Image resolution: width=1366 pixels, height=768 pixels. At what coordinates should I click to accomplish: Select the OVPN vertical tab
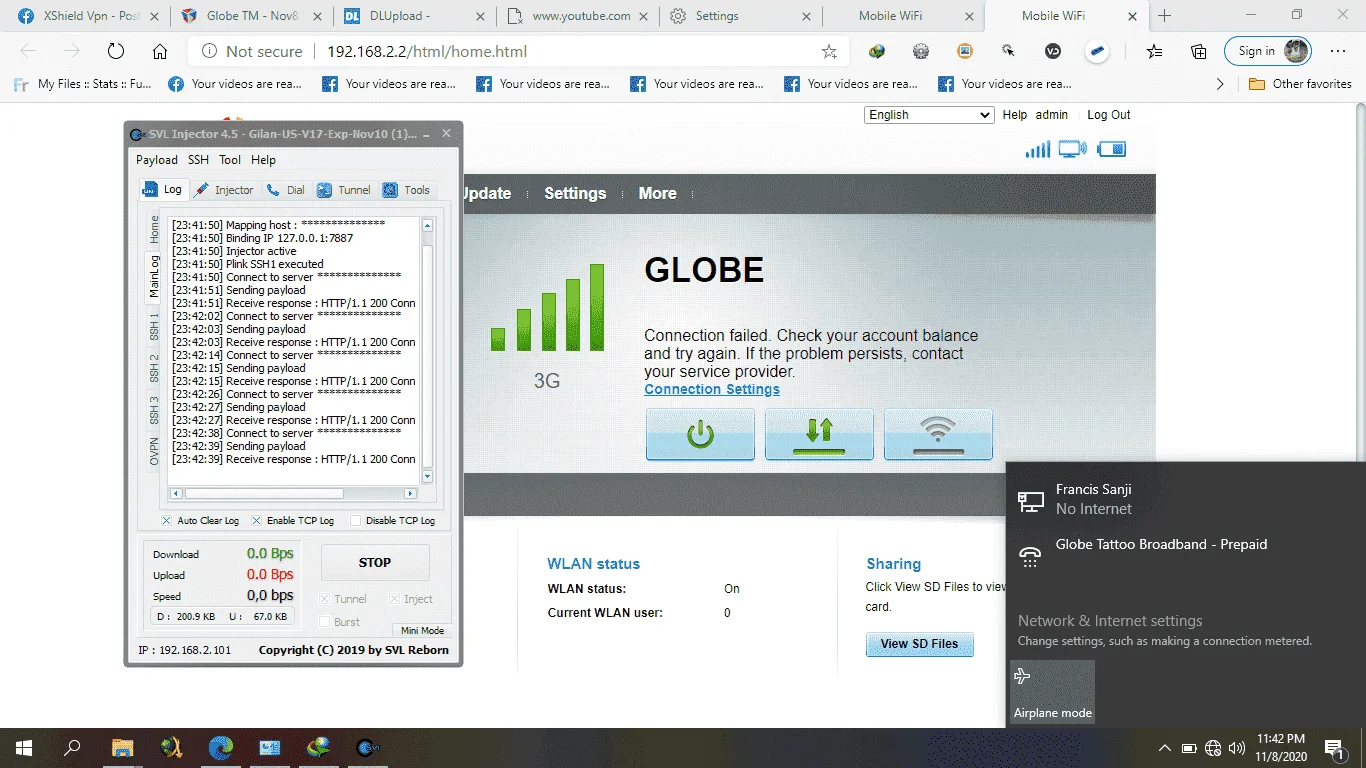[154, 451]
